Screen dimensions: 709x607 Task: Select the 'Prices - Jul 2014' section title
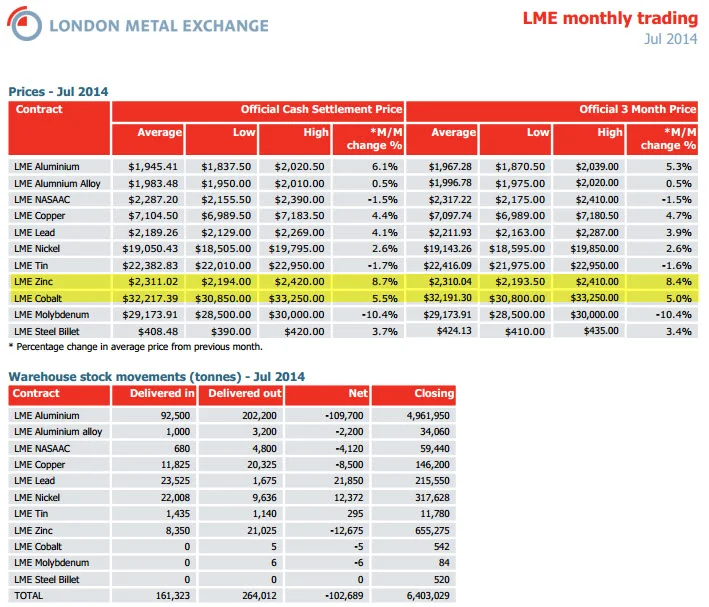pyautogui.click(x=58, y=92)
